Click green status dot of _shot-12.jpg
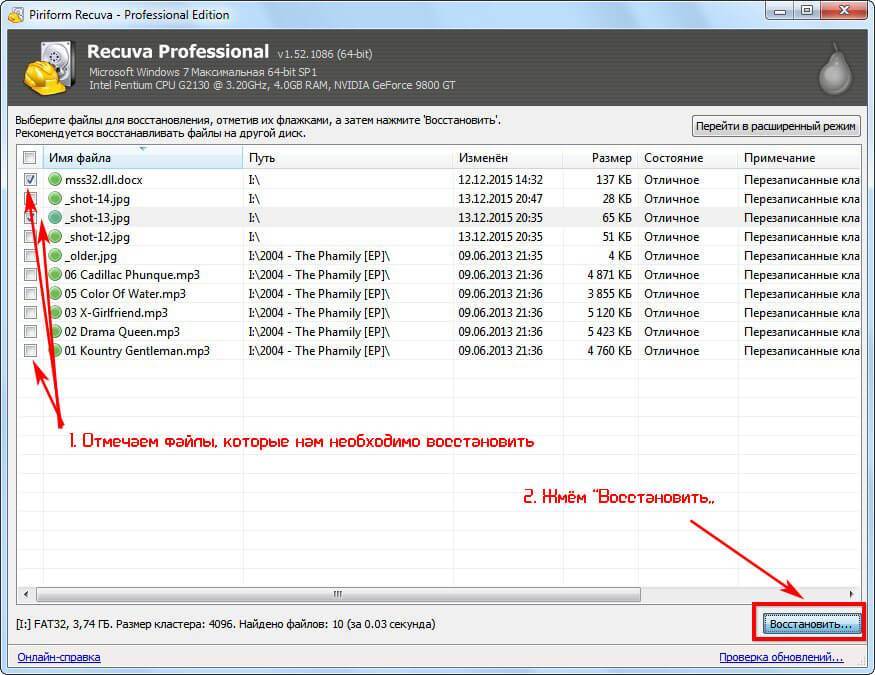Screen dimensions: 875x675 click(55, 237)
